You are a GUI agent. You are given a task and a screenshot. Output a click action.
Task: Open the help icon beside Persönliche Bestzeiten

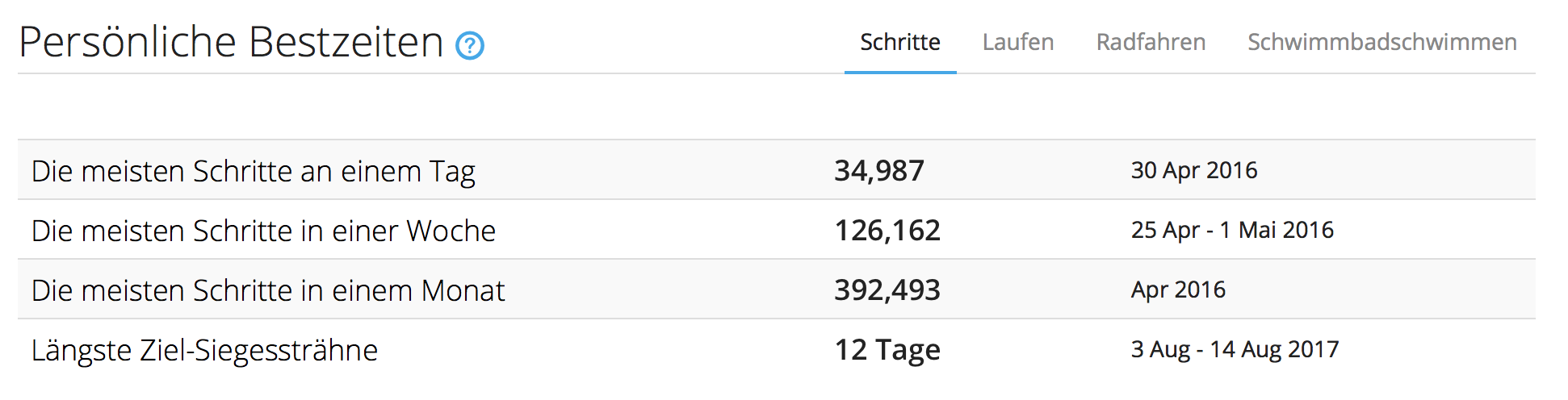point(470,46)
